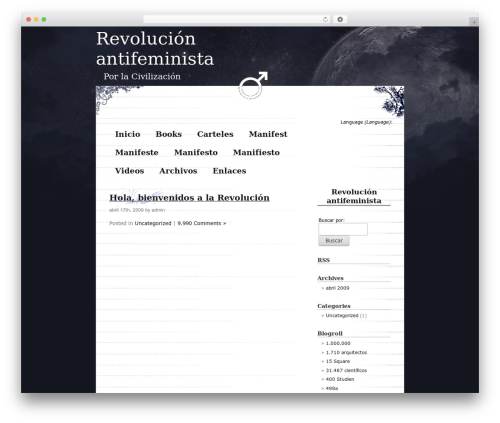Open the abril 2009 archive link
500x423 pixels.
click(x=337, y=288)
